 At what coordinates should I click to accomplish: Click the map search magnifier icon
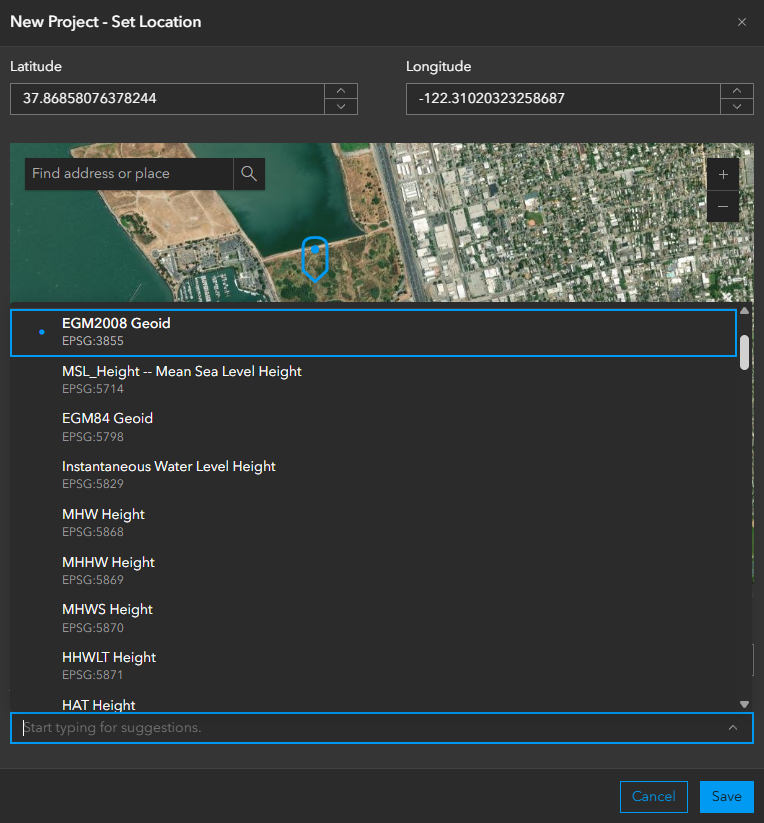point(249,174)
